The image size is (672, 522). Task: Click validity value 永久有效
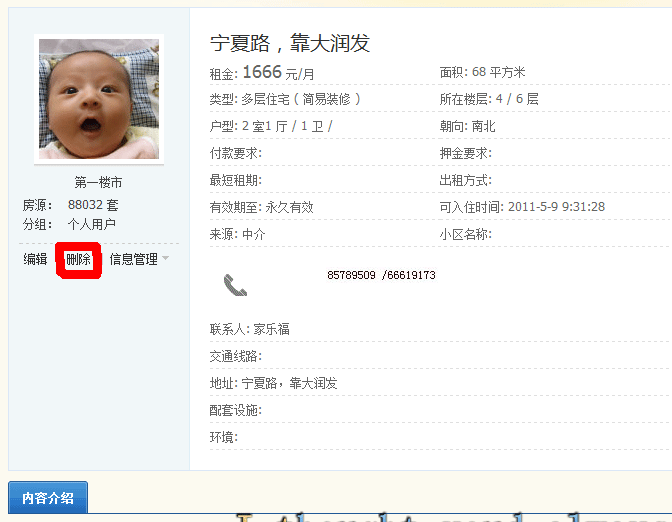pos(289,207)
